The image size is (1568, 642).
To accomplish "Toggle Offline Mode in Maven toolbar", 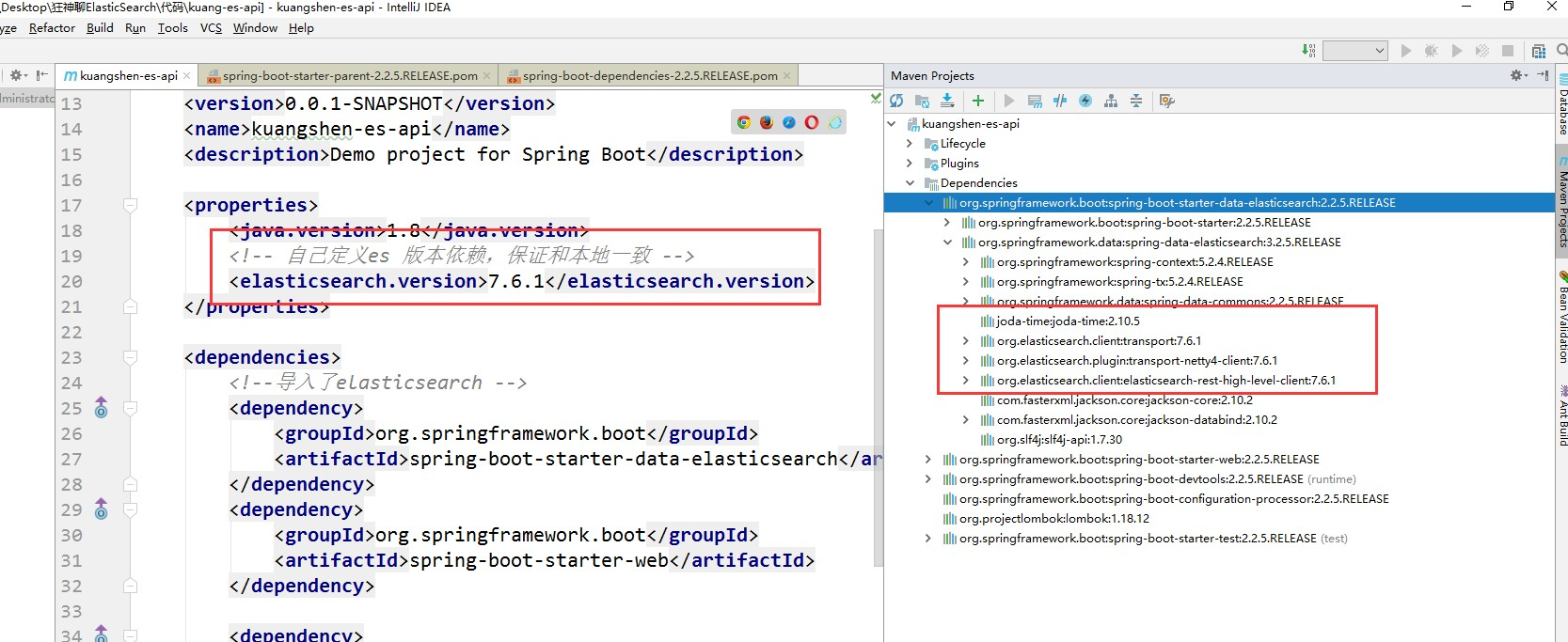I will click(1060, 101).
